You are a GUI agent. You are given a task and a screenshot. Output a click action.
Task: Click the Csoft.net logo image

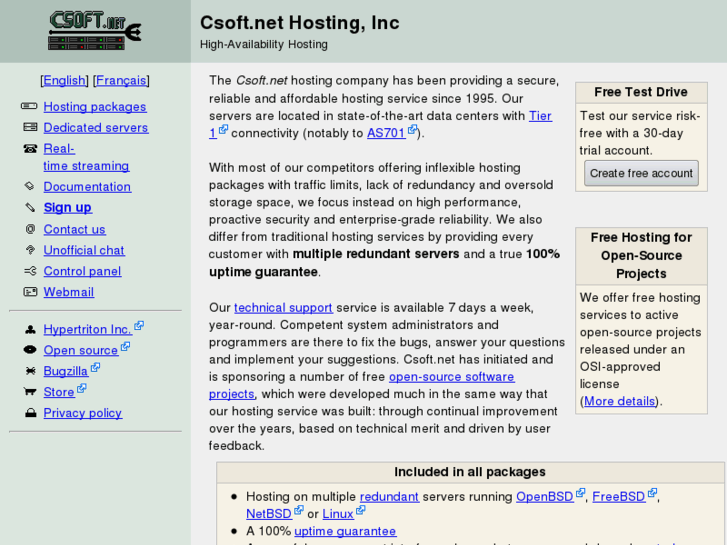[95, 31]
